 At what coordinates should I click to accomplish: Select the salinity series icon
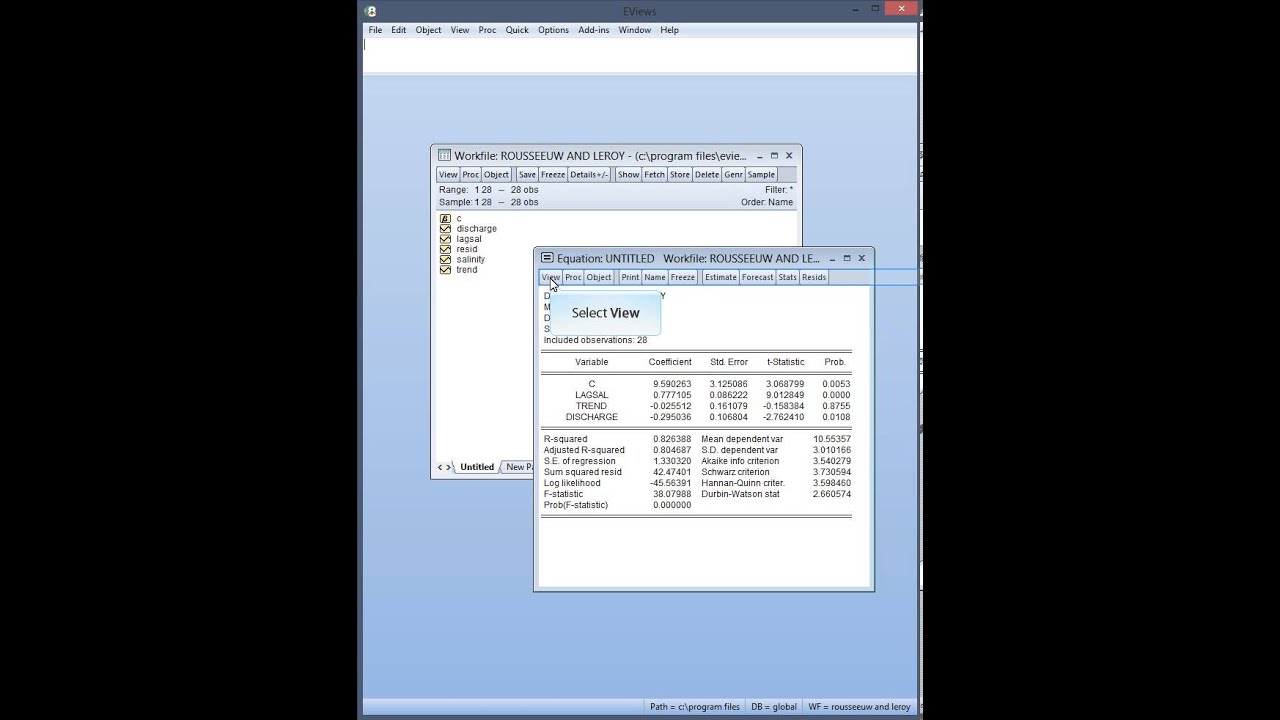(445, 259)
